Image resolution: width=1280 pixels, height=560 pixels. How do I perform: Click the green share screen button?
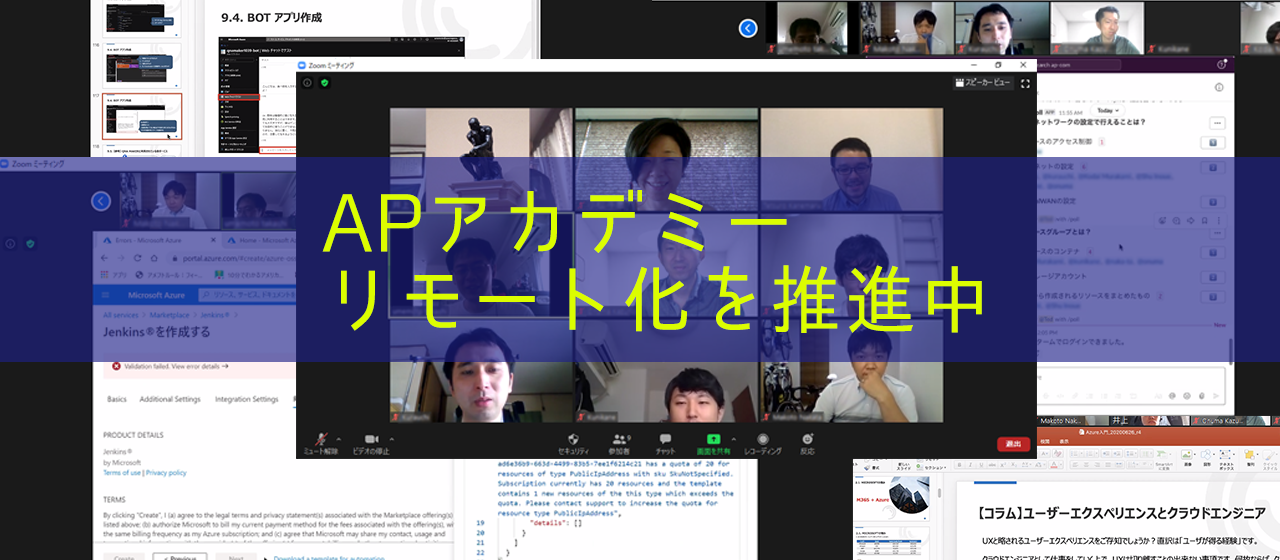713,439
